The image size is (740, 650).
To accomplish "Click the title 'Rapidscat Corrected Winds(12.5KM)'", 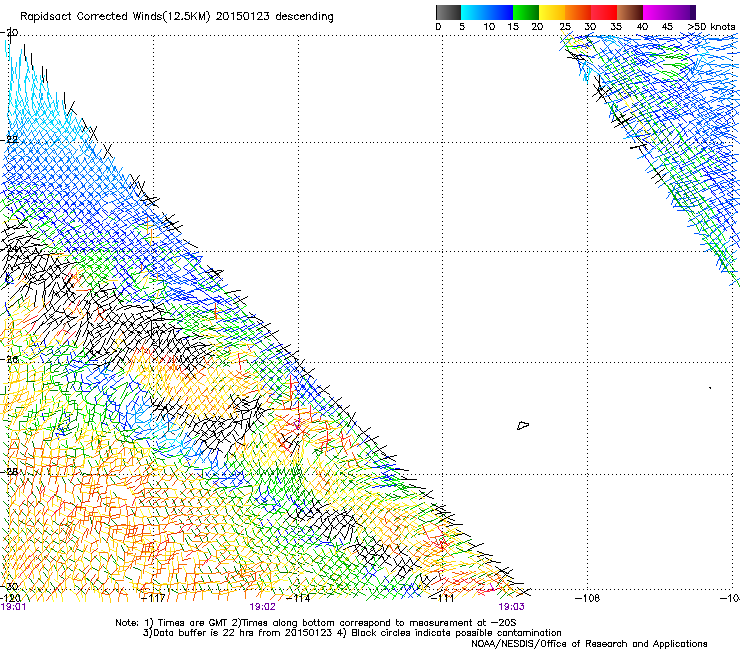I will point(115,17).
